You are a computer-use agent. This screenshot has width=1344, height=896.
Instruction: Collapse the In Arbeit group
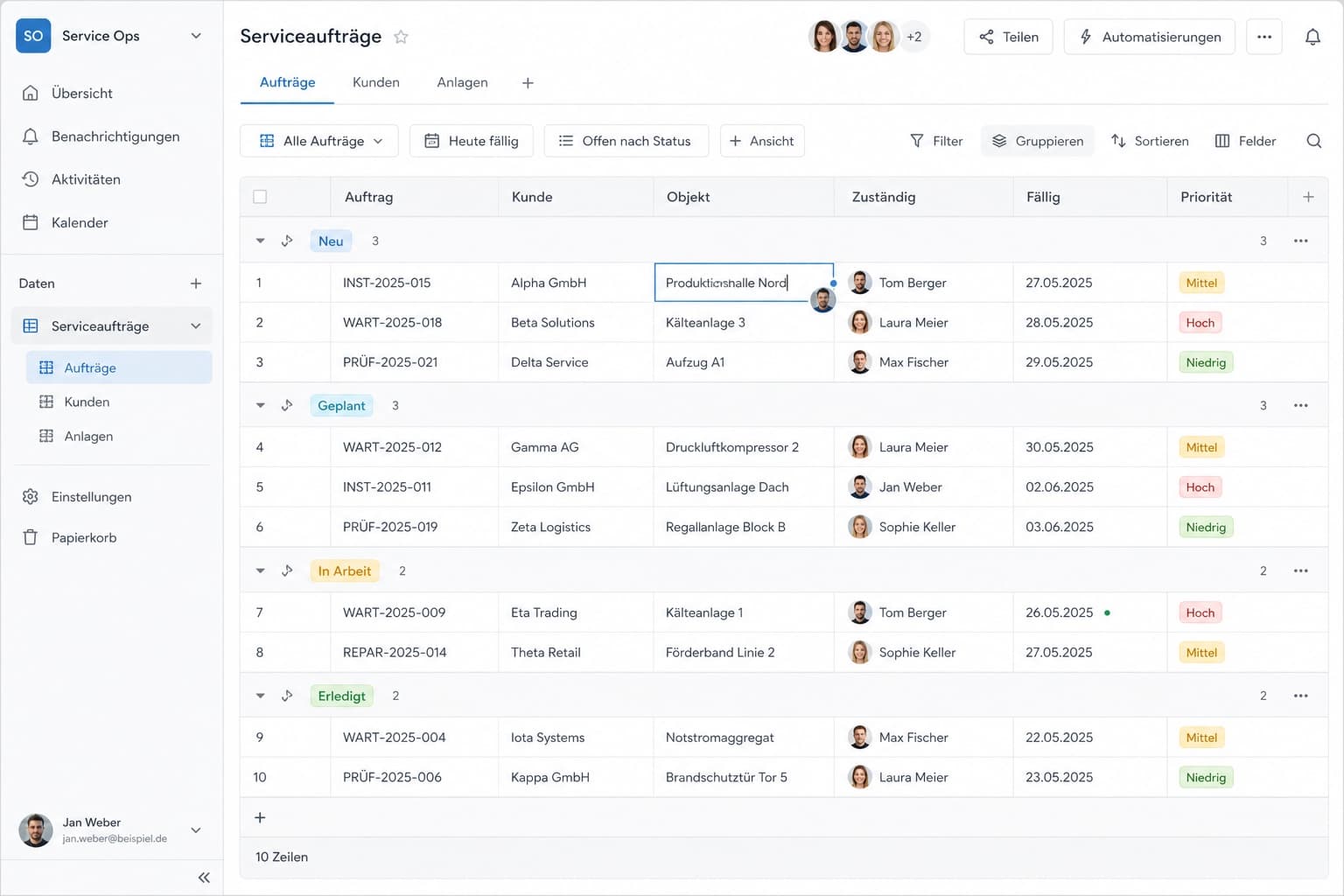pyautogui.click(x=260, y=570)
